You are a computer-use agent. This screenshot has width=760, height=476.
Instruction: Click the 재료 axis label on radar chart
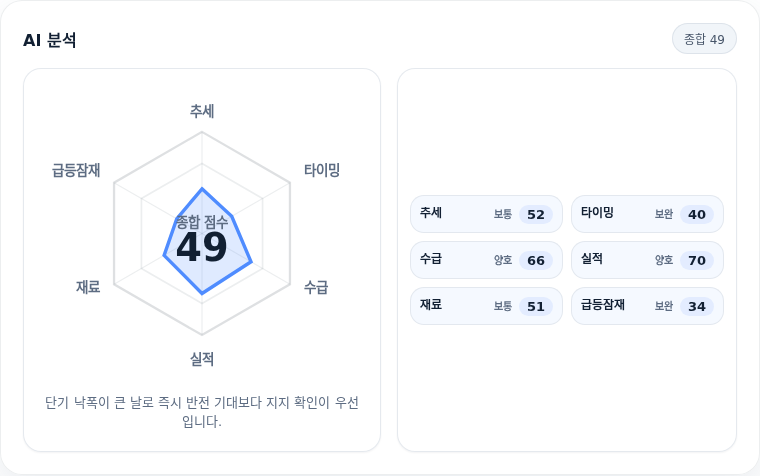click(x=88, y=287)
